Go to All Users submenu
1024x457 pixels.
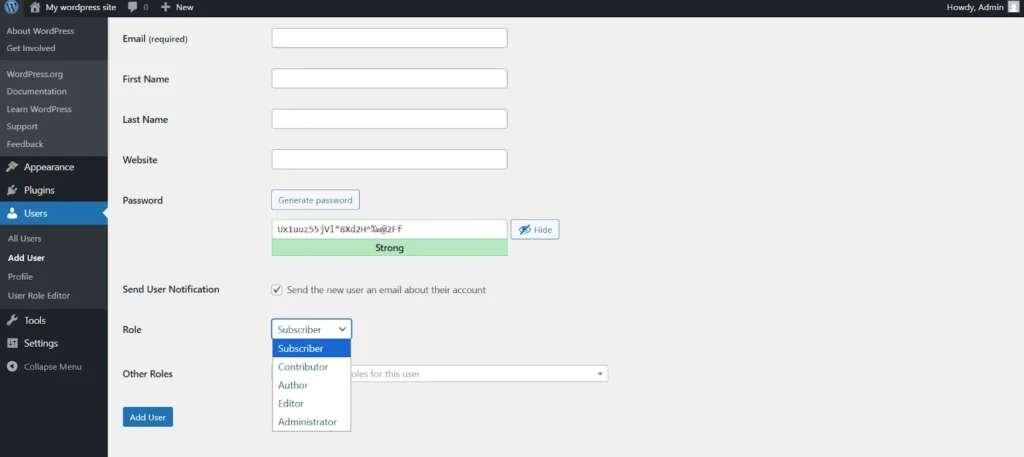(x=24, y=239)
